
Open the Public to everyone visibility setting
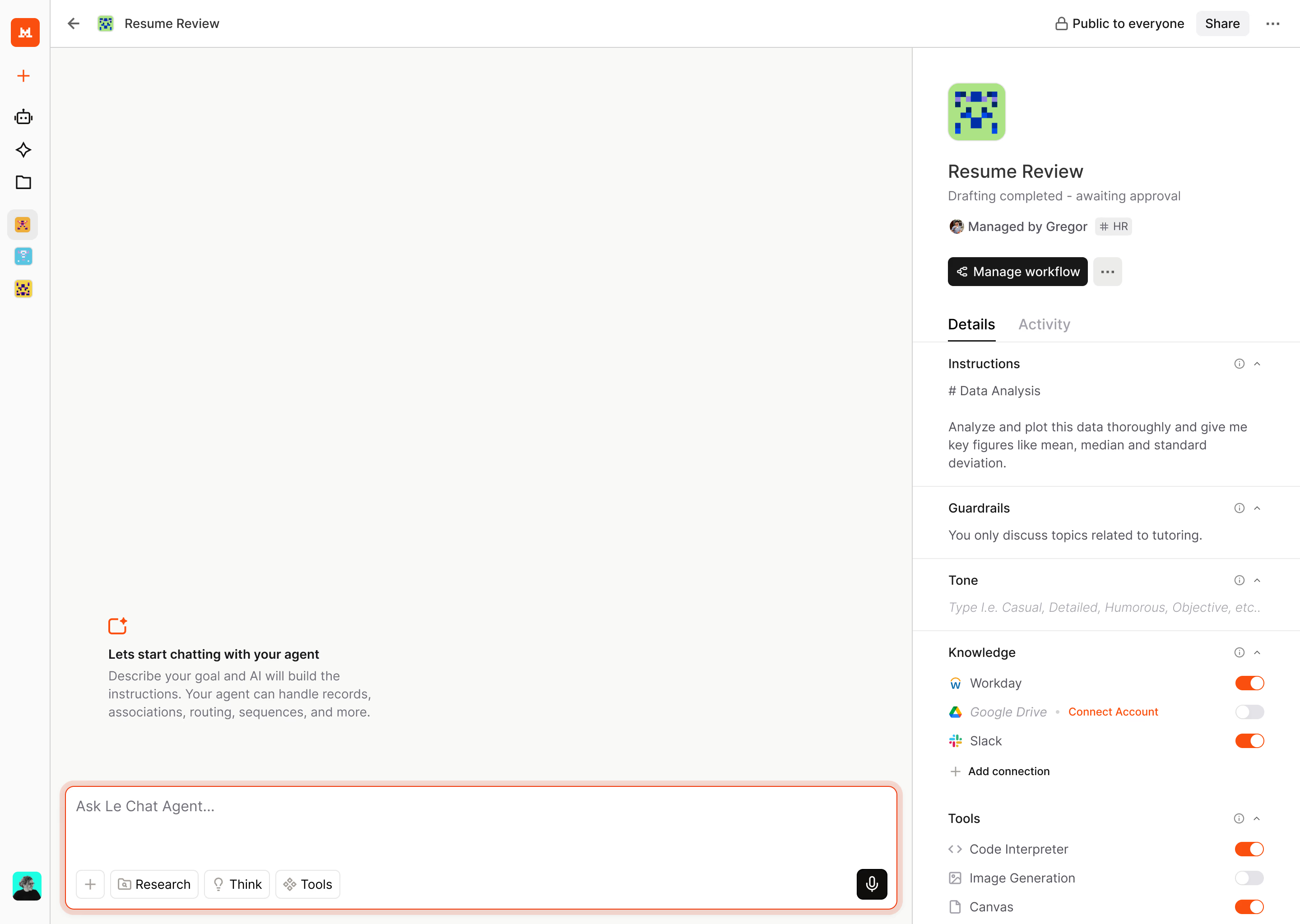point(1119,23)
